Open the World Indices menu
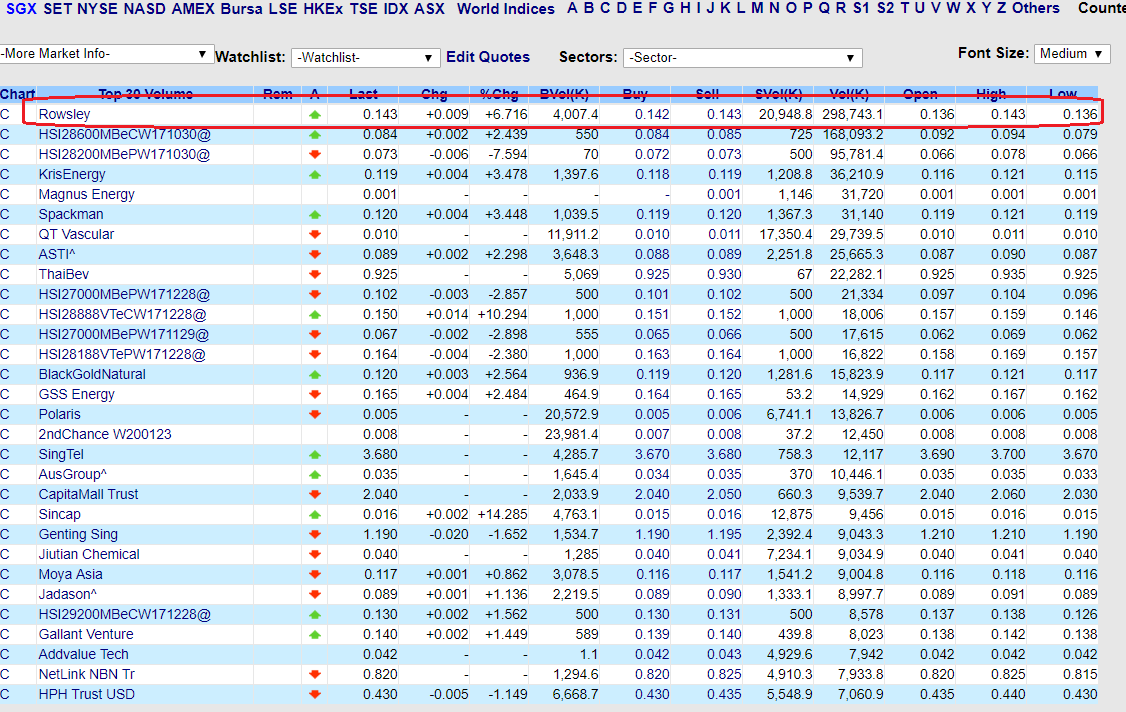The image size is (1126, 712). coord(506,8)
